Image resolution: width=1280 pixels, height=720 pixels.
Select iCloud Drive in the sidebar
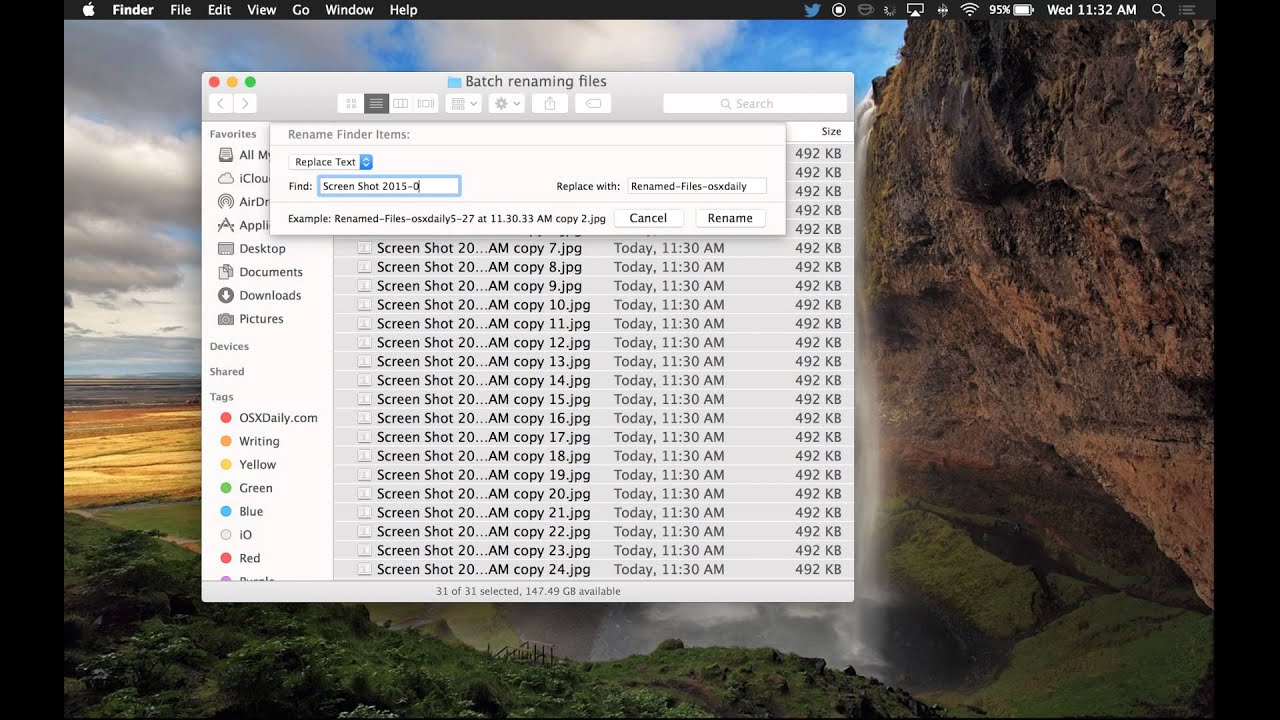coord(244,179)
